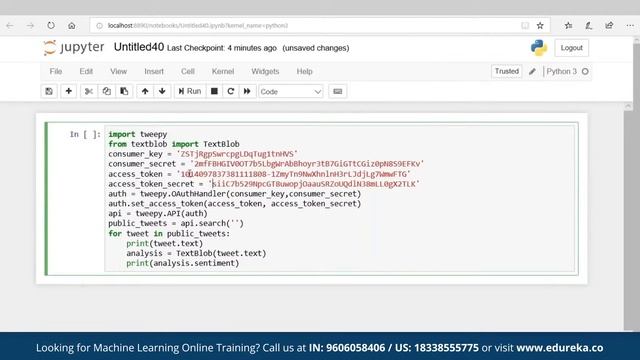Click the site info icon in address bar
The width and height of the screenshot is (640, 360).
[99, 26]
